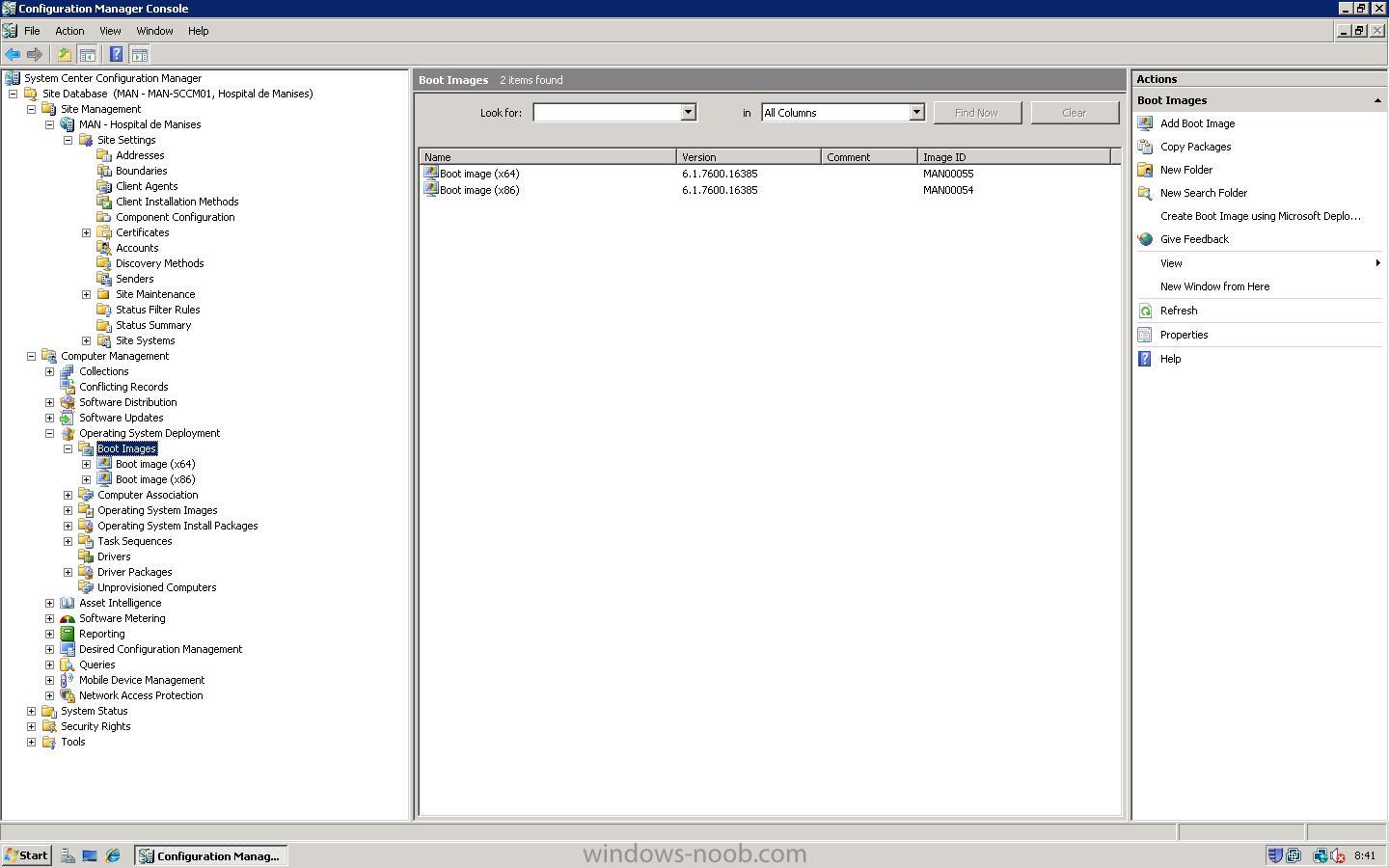Click the Software Metering tree icon
This screenshot has width=1389, height=868.
click(68, 618)
